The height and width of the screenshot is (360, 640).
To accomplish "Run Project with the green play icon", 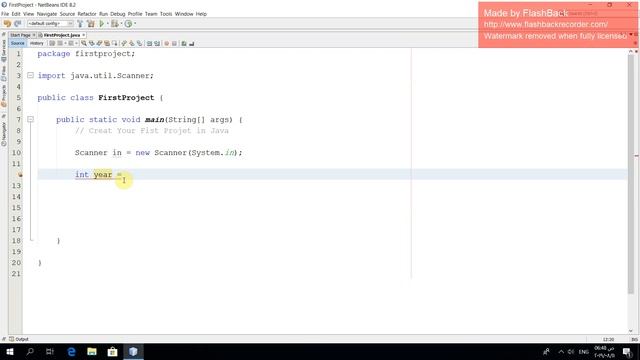I will (102, 24).
